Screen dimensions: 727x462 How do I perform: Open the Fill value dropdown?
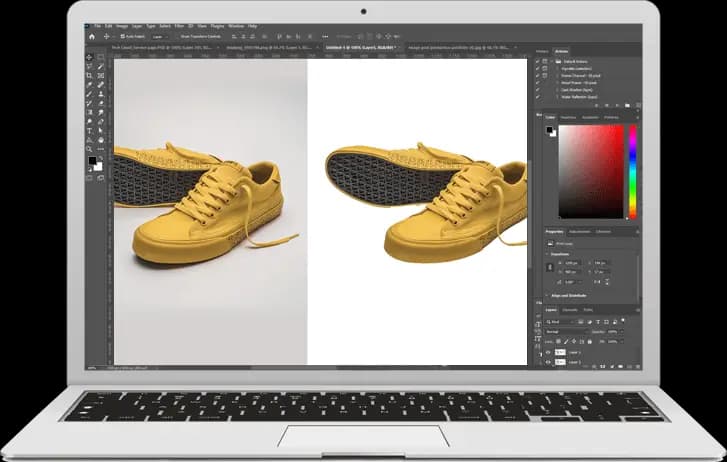pos(622,341)
